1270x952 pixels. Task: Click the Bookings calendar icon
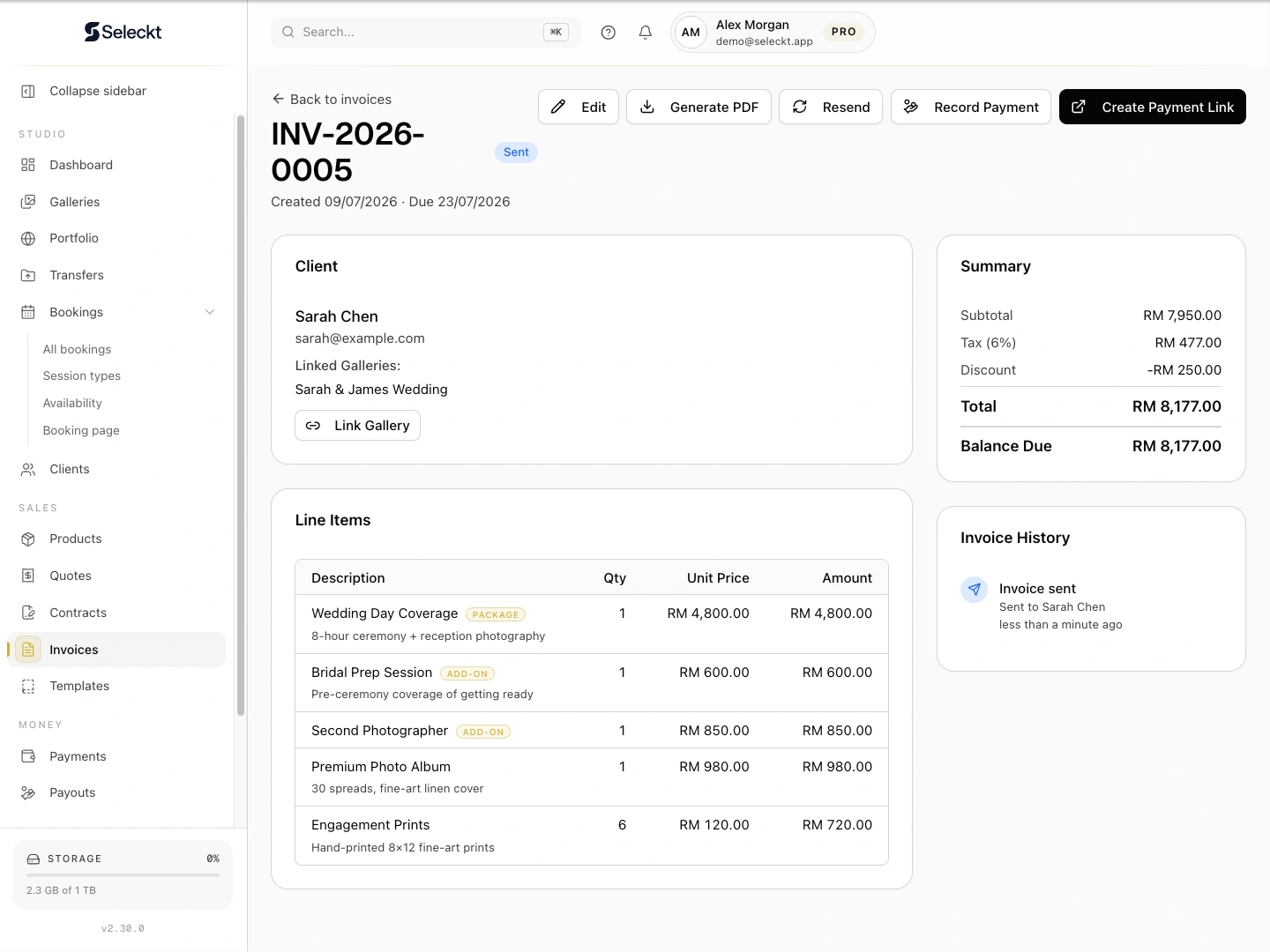(28, 312)
